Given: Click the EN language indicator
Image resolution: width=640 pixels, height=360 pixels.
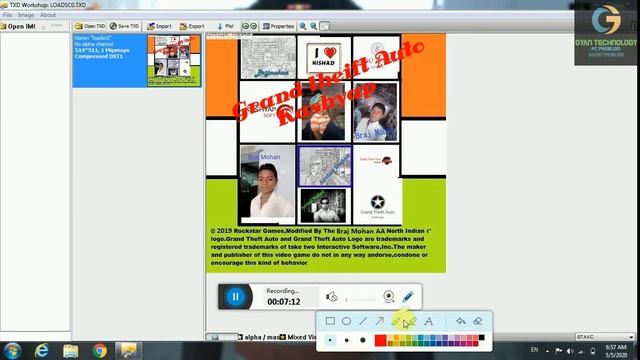Looking at the screenshot, I should point(534,350).
